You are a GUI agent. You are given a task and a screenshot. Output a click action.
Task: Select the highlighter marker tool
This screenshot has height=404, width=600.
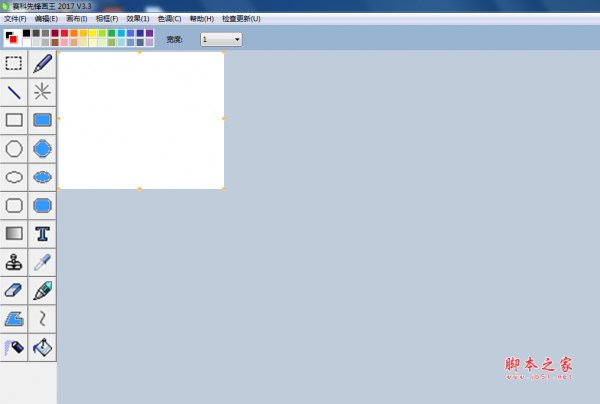click(42, 290)
